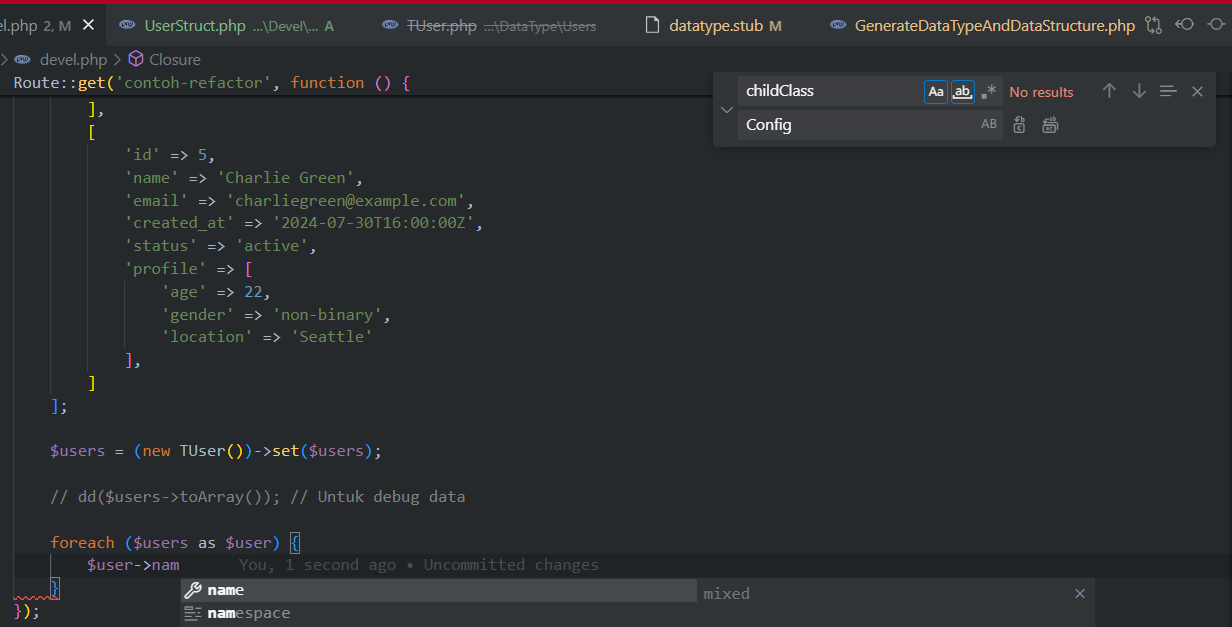Click the Replace All icon
1232x627 pixels.
[1050, 125]
